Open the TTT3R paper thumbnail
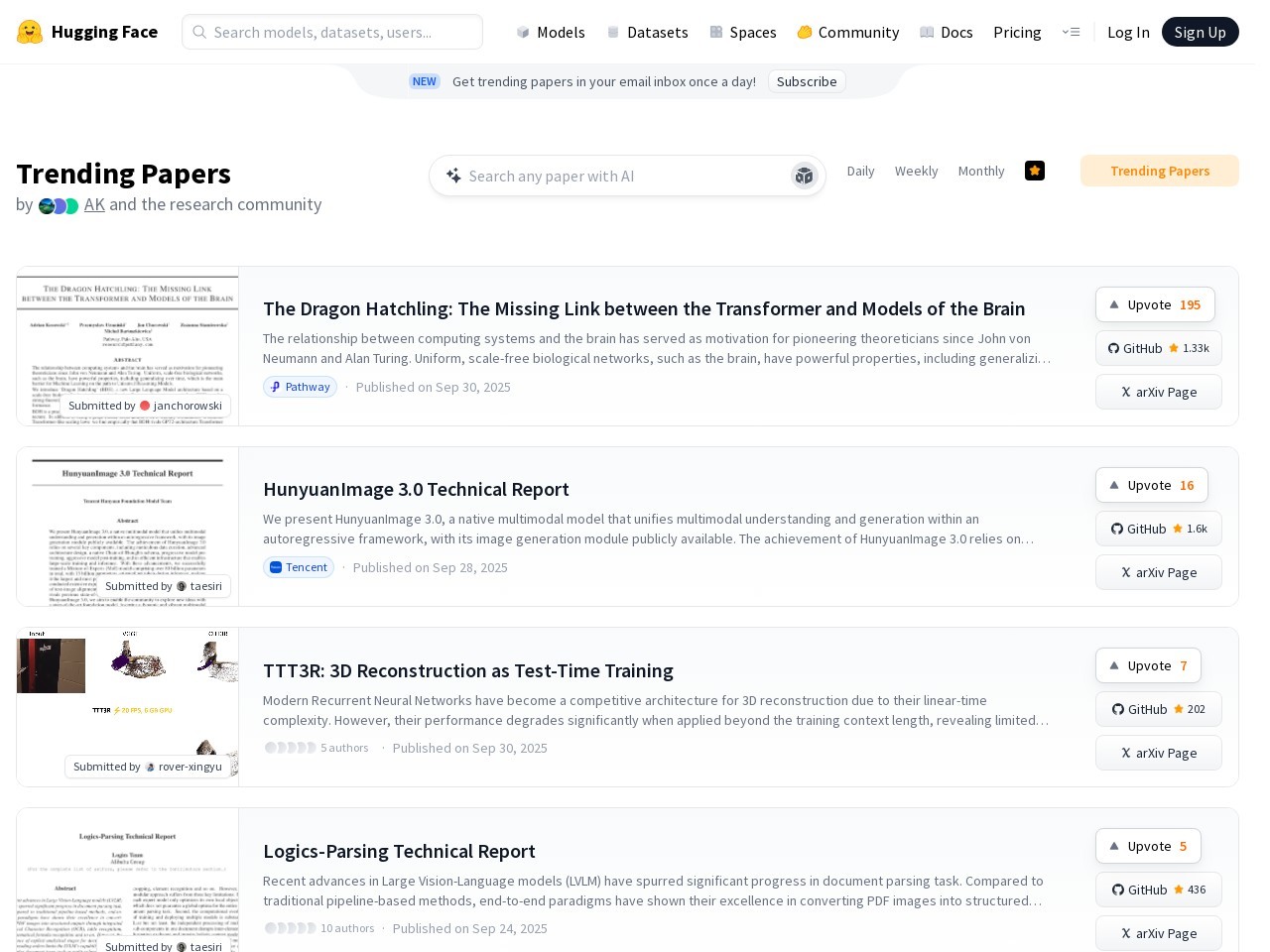This screenshot has width=1270, height=952. pyautogui.click(x=127, y=706)
